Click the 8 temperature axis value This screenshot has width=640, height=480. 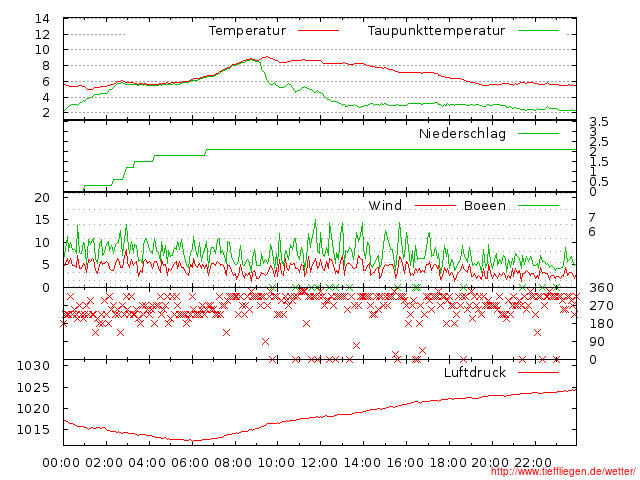click(x=46, y=66)
